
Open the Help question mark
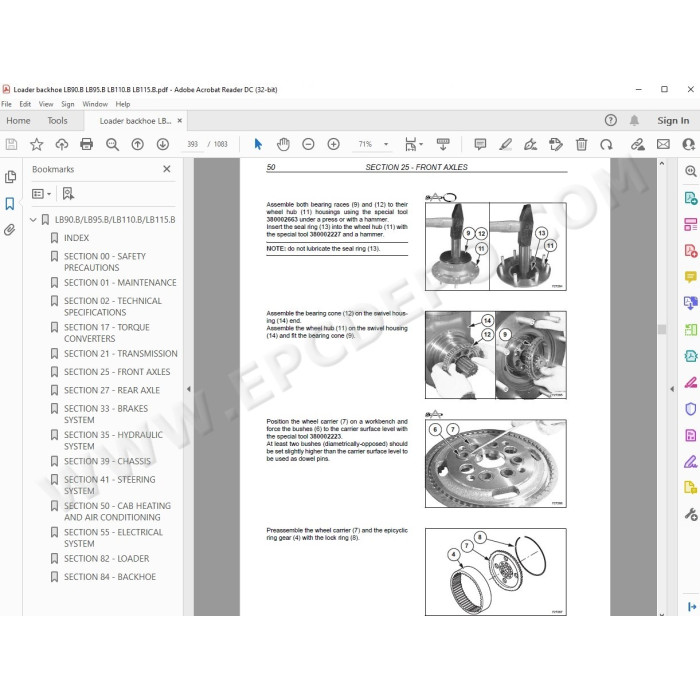tap(611, 120)
